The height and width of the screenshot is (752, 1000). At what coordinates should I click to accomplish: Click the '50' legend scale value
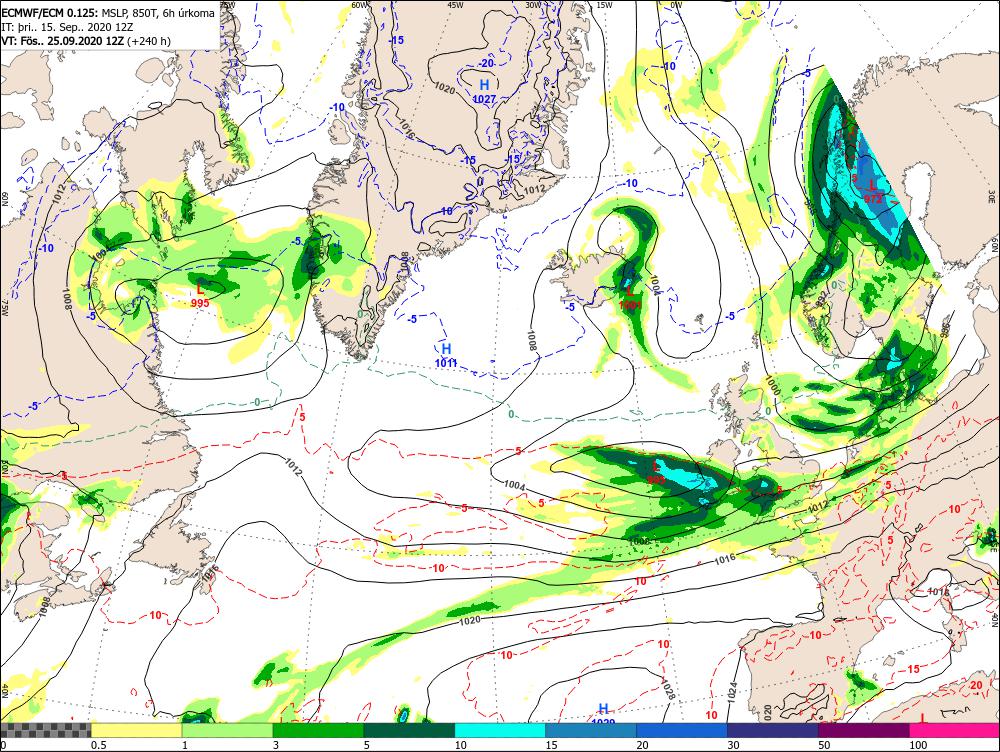pyautogui.click(x=825, y=745)
